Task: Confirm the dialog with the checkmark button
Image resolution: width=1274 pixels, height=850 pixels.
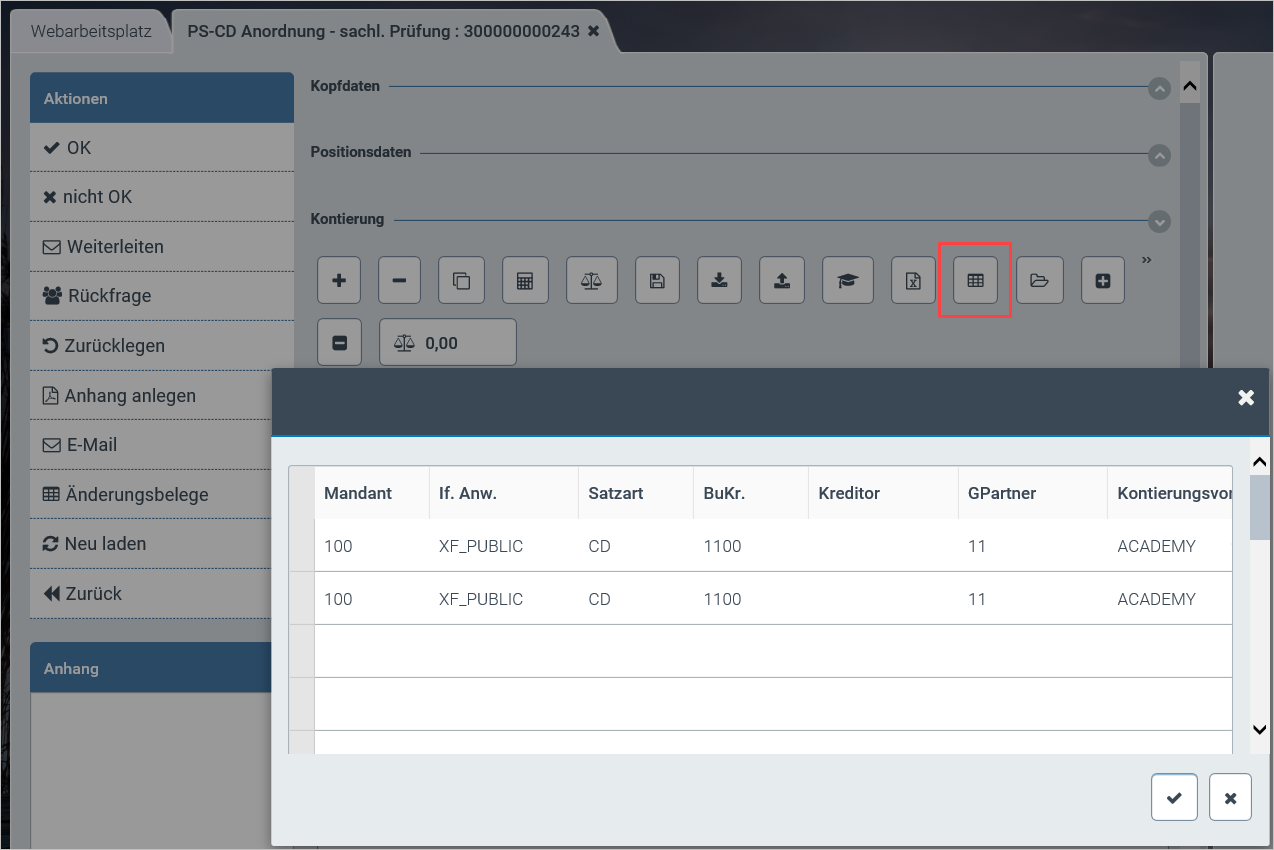Action: click(1174, 798)
